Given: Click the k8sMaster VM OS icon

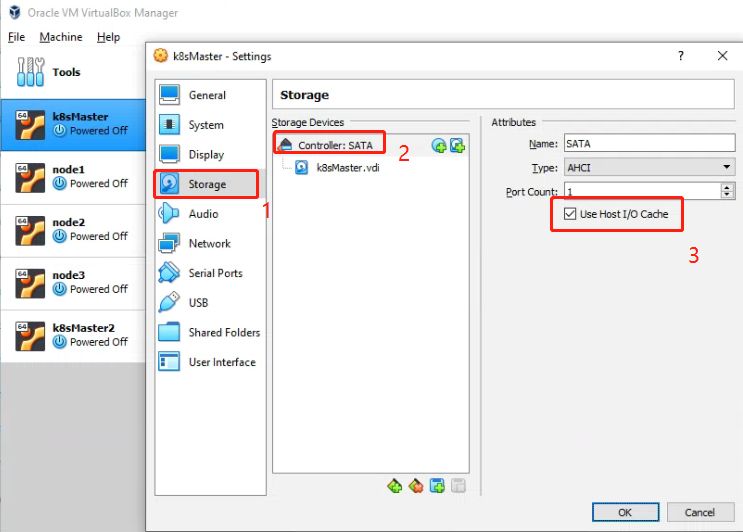Looking at the screenshot, I should (x=30, y=125).
